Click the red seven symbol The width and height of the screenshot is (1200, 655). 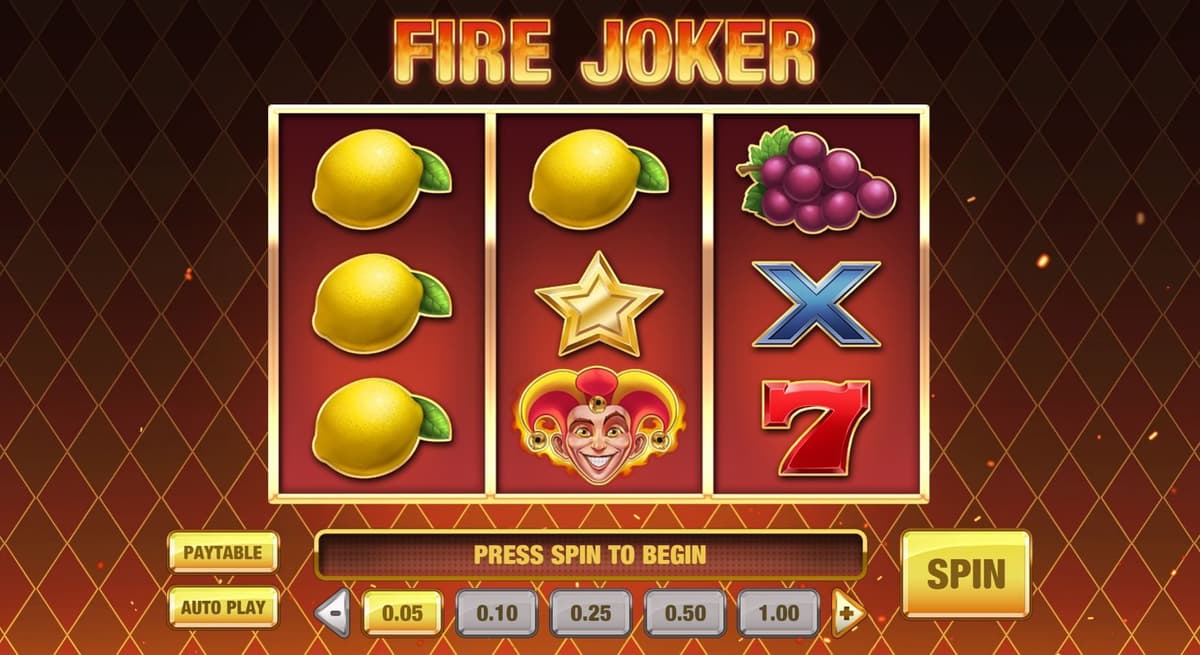tap(816, 426)
